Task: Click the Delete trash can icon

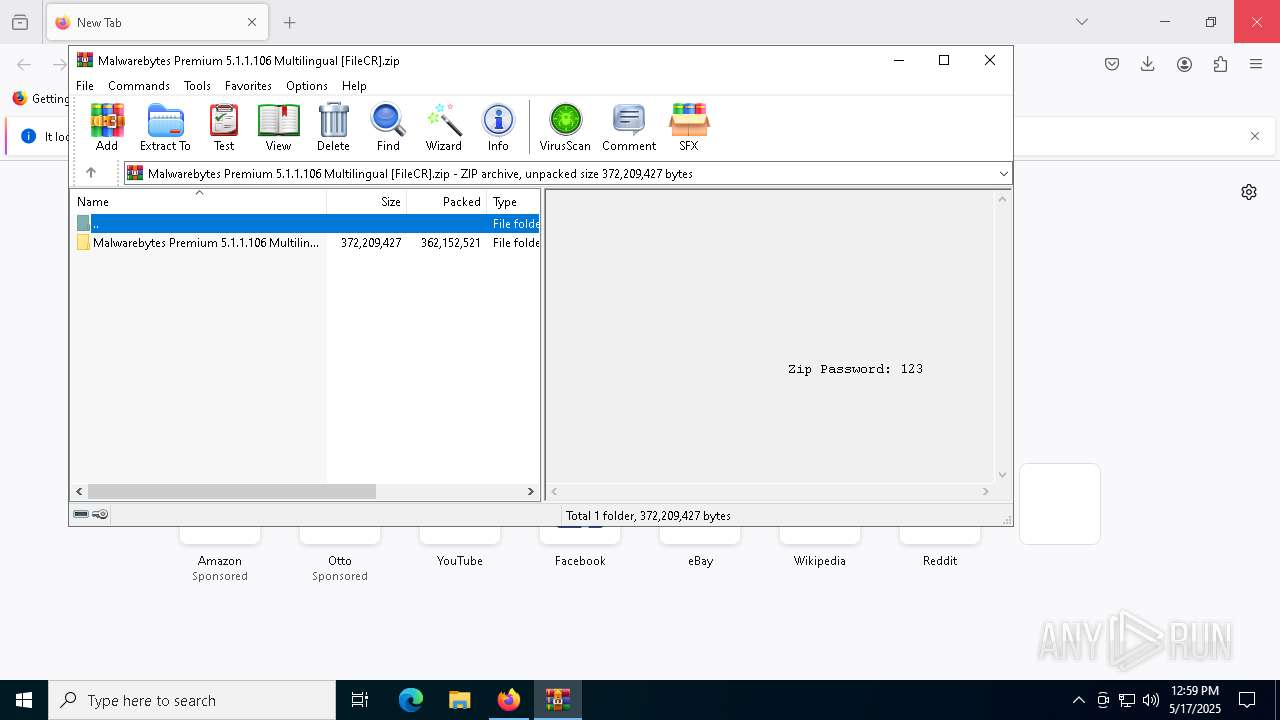Action: coord(333,127)
